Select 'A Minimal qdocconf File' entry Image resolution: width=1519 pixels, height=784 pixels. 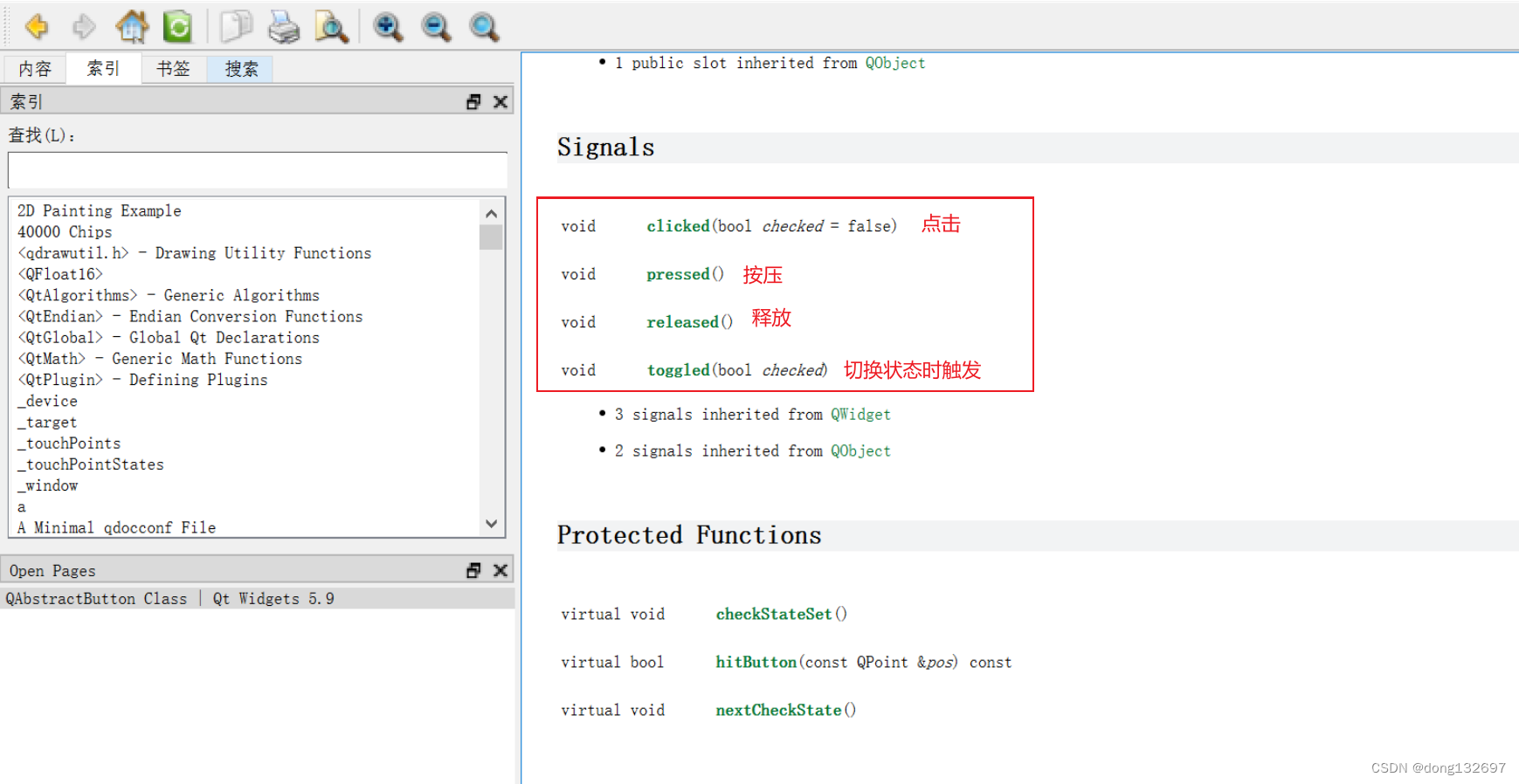(x=116, y=527)
